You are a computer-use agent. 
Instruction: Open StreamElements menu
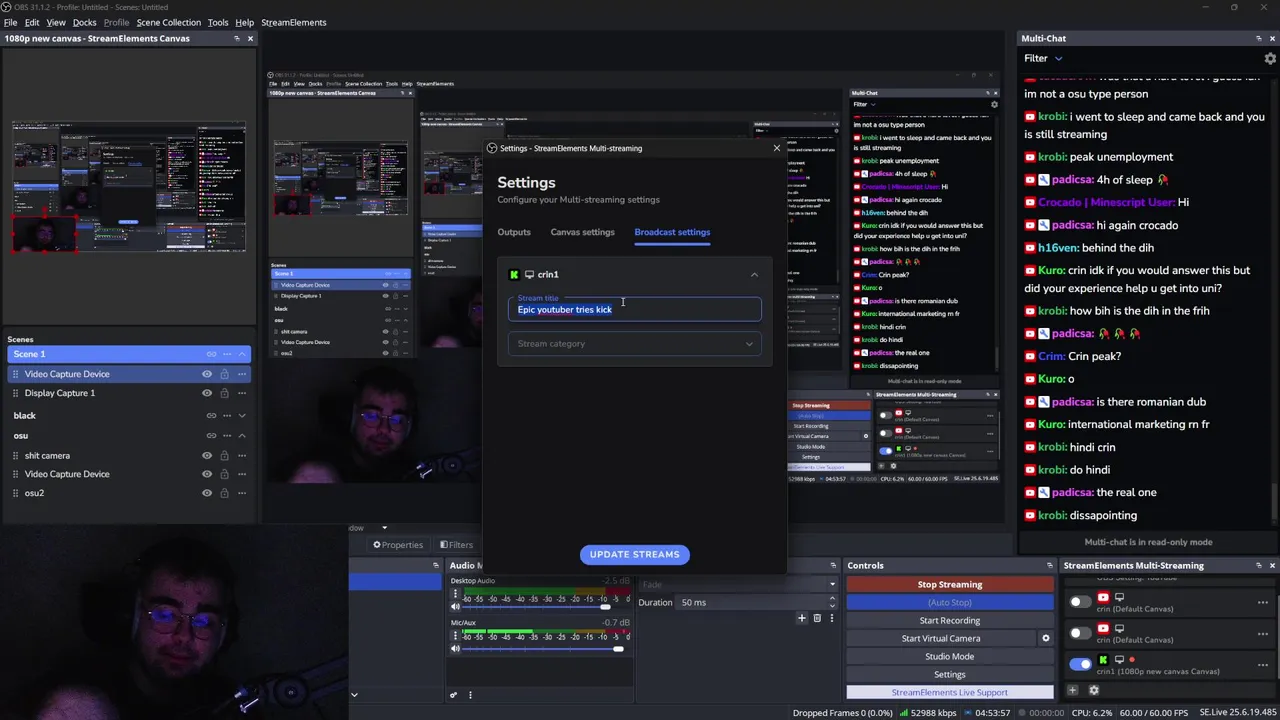pos(293,22)
